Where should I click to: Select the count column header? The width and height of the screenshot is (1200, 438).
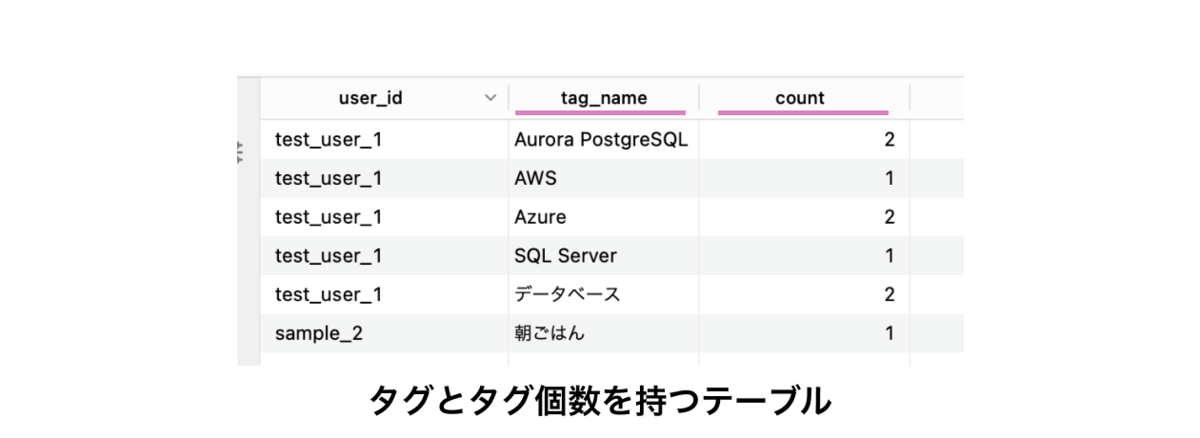803,98
